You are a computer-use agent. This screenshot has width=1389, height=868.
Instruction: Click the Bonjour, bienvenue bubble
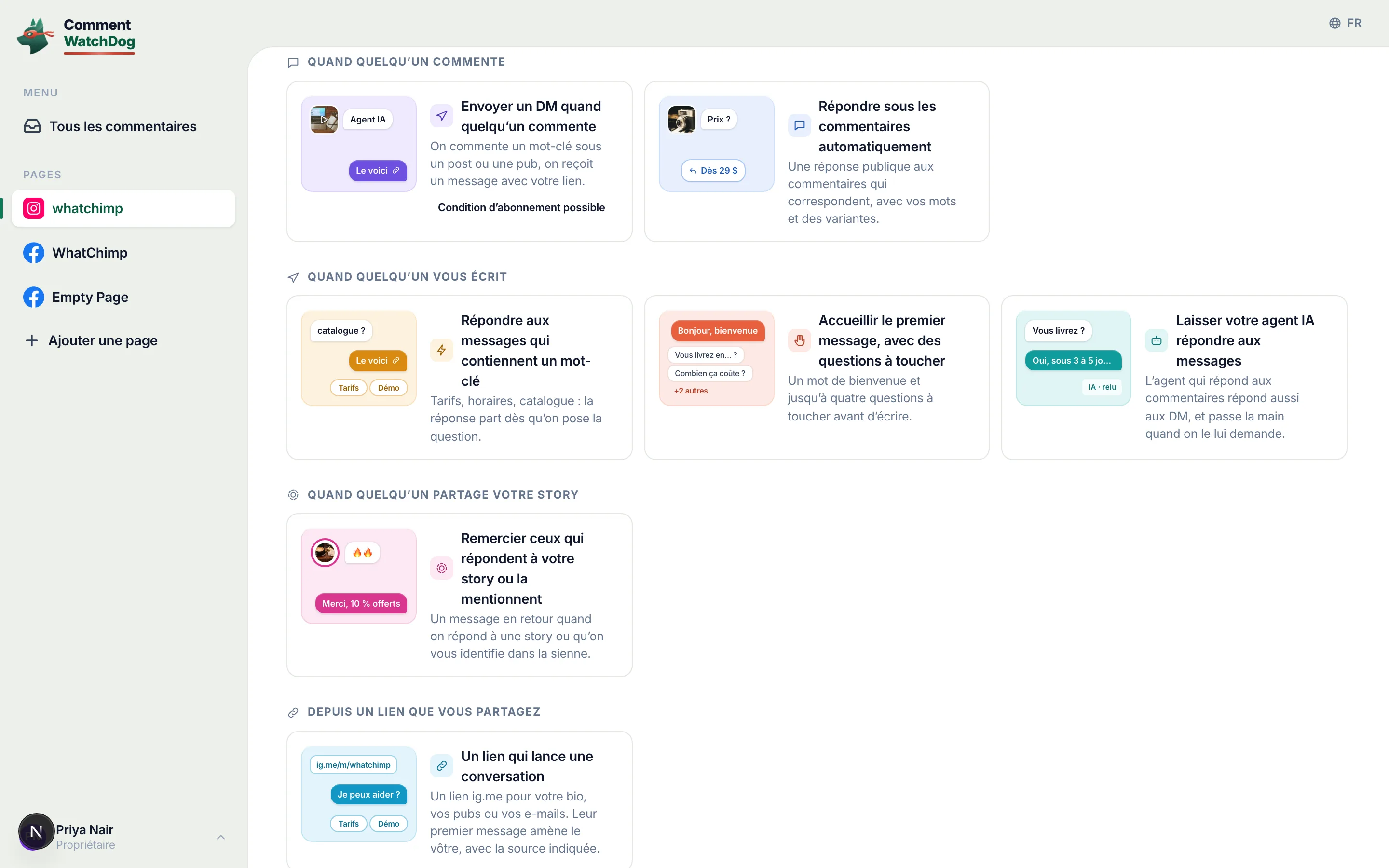pos(718,331)
